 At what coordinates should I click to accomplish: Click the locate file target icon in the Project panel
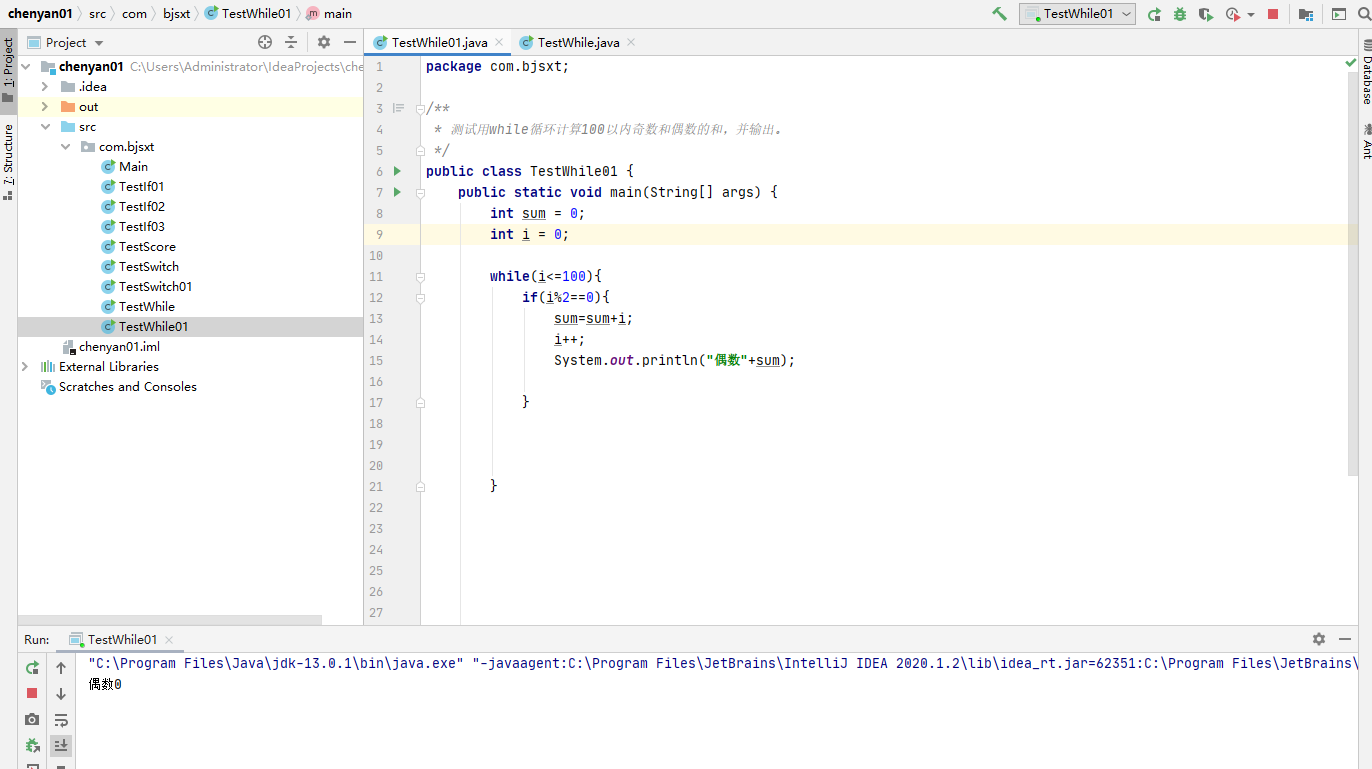point(265,42)
